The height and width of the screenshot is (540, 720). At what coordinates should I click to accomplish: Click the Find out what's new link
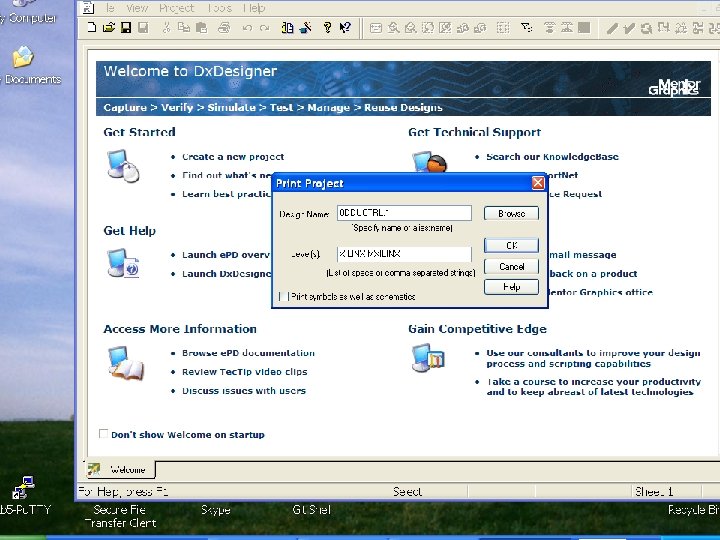pyautogui.click(x=227, y=175)
